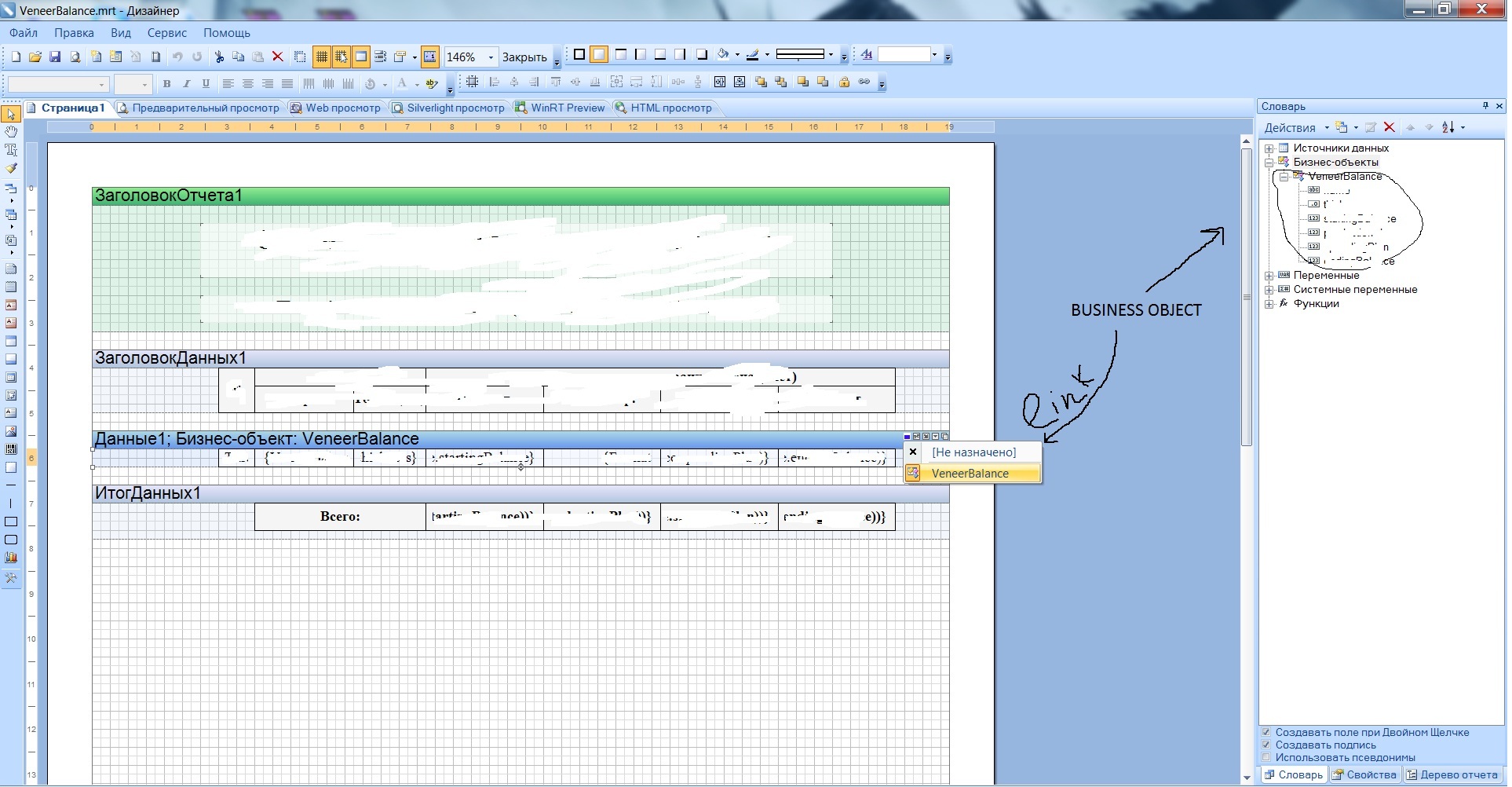
Task: Switch to 'Предварительный просмотр' tab
Action: (x=199, y=108)
